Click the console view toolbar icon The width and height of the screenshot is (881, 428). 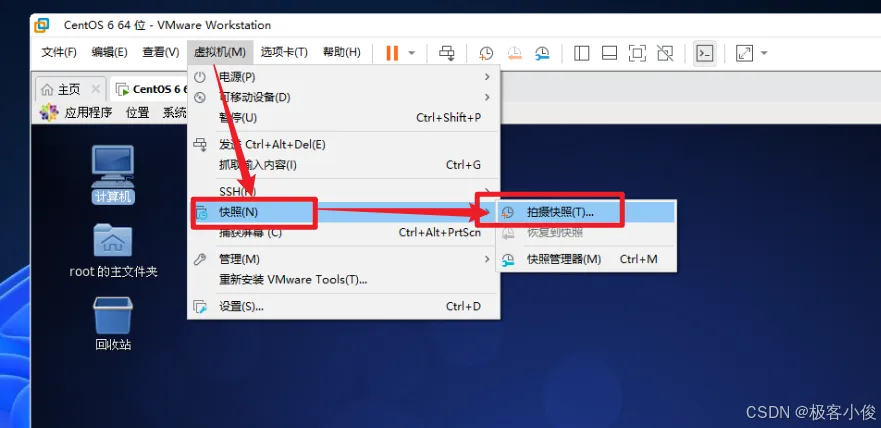(x=705, y=53)
